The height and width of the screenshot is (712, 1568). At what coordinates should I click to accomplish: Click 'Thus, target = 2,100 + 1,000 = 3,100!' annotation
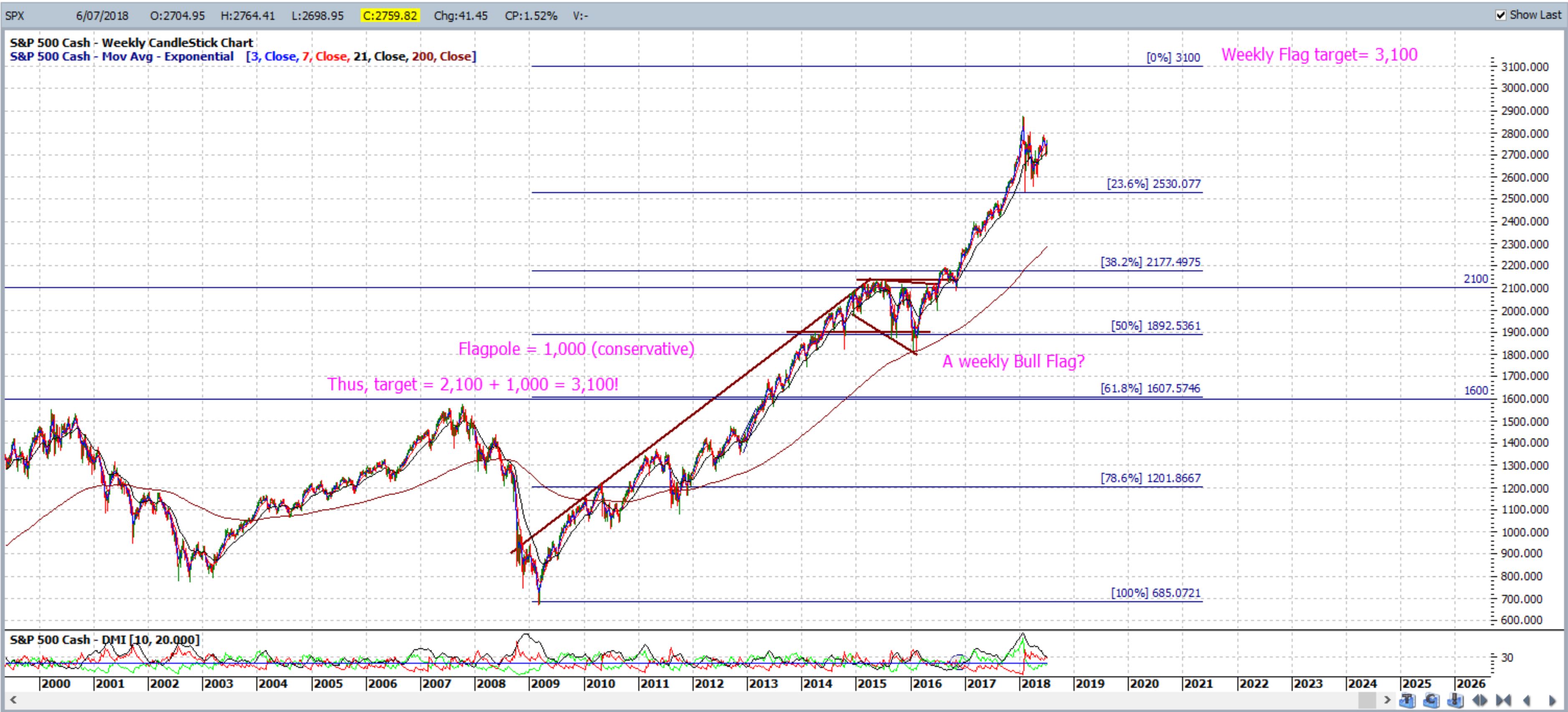(x=473, y=384)
